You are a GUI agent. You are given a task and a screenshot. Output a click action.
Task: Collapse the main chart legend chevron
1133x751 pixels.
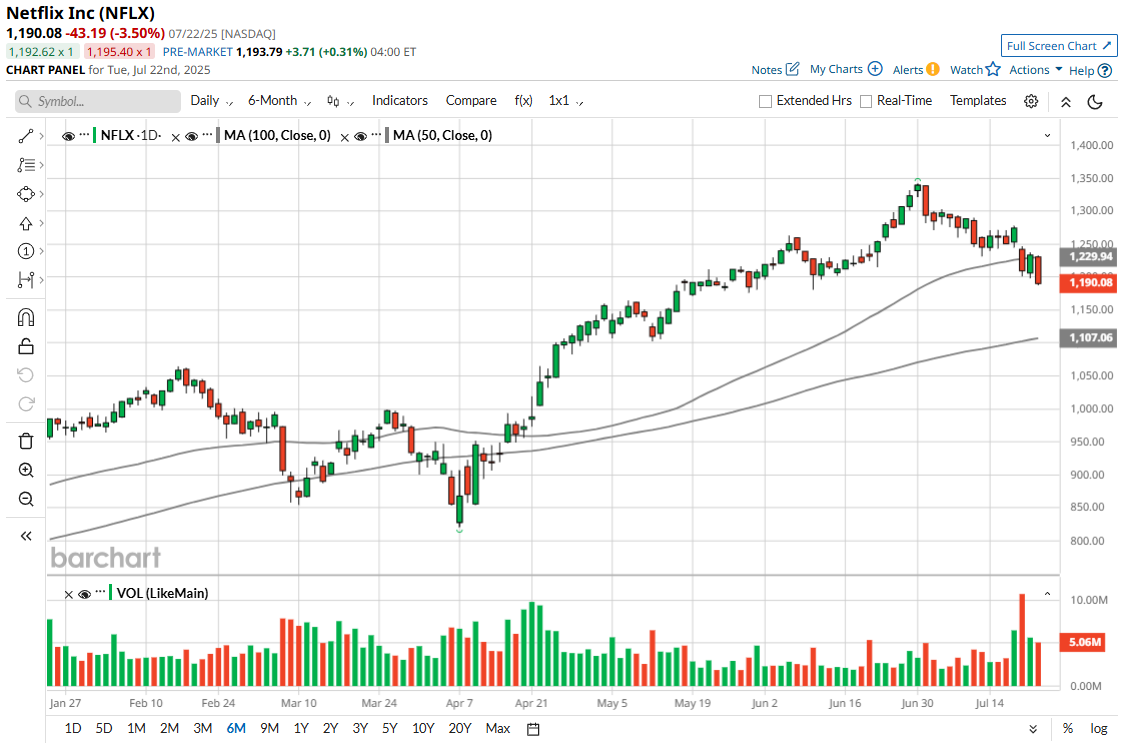[x=1047, y=136]
